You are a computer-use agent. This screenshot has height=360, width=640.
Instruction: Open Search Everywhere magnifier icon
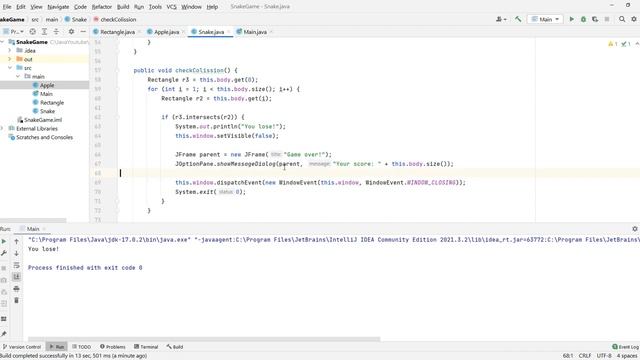click(622, 19)
